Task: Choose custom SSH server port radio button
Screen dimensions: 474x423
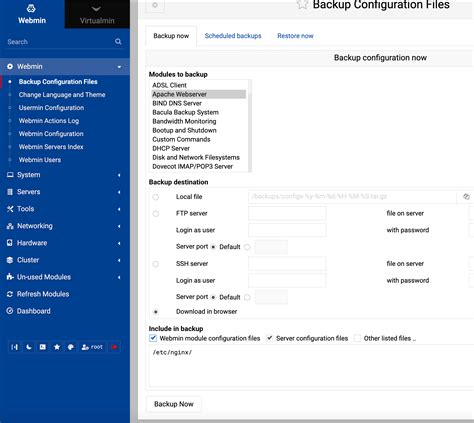Action: [x=247, y=297]
